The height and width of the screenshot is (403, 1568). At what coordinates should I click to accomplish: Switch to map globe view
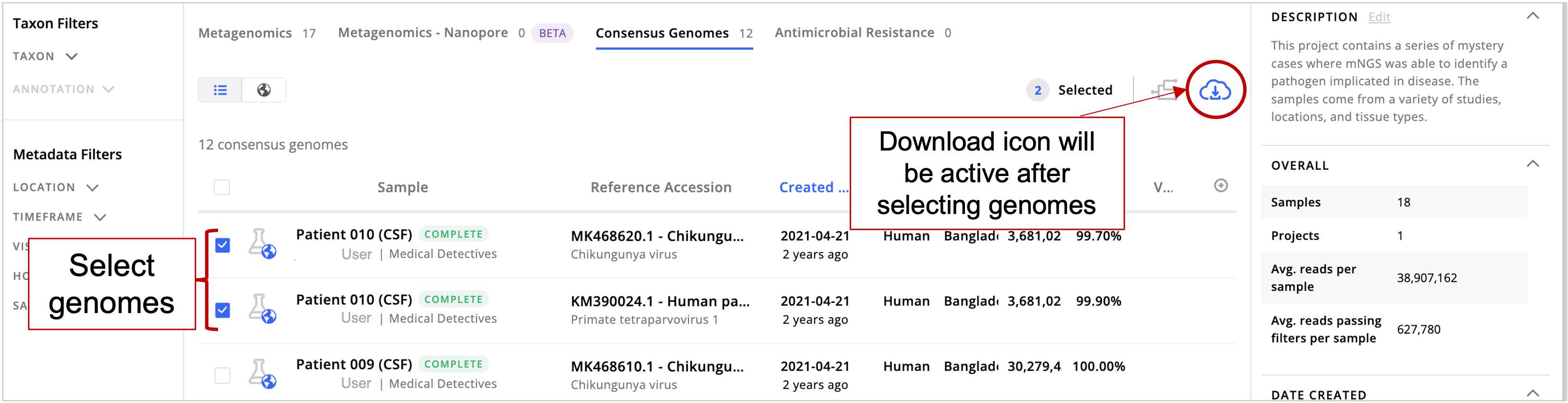click(263, 90)
